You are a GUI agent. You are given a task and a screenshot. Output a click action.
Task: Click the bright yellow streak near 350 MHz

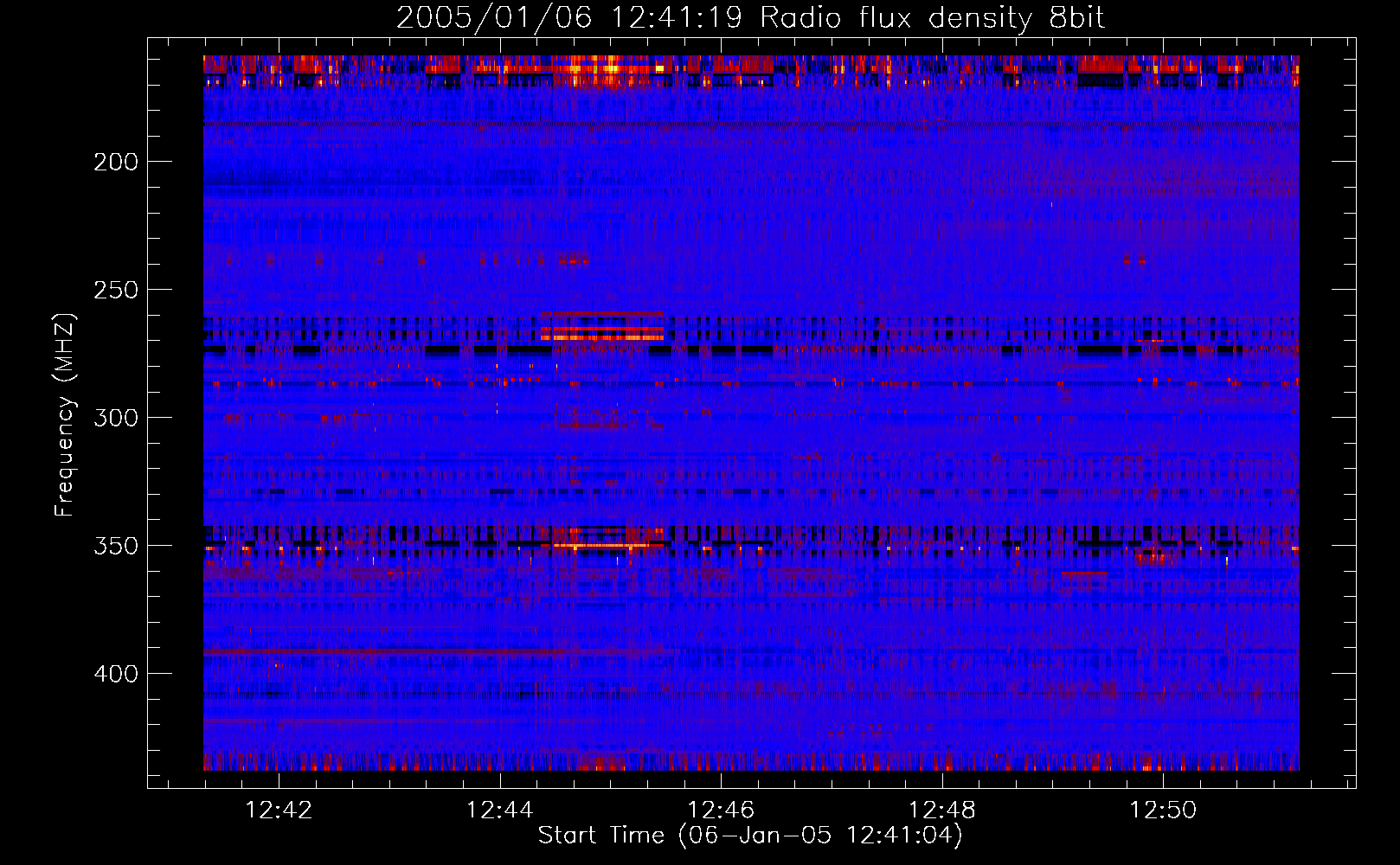[x=601, y=546]
